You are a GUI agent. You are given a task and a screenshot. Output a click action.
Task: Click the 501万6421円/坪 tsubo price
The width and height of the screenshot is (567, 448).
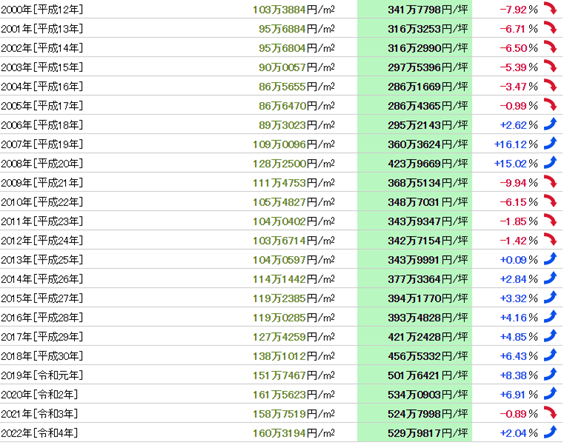[x=428, y=376]
